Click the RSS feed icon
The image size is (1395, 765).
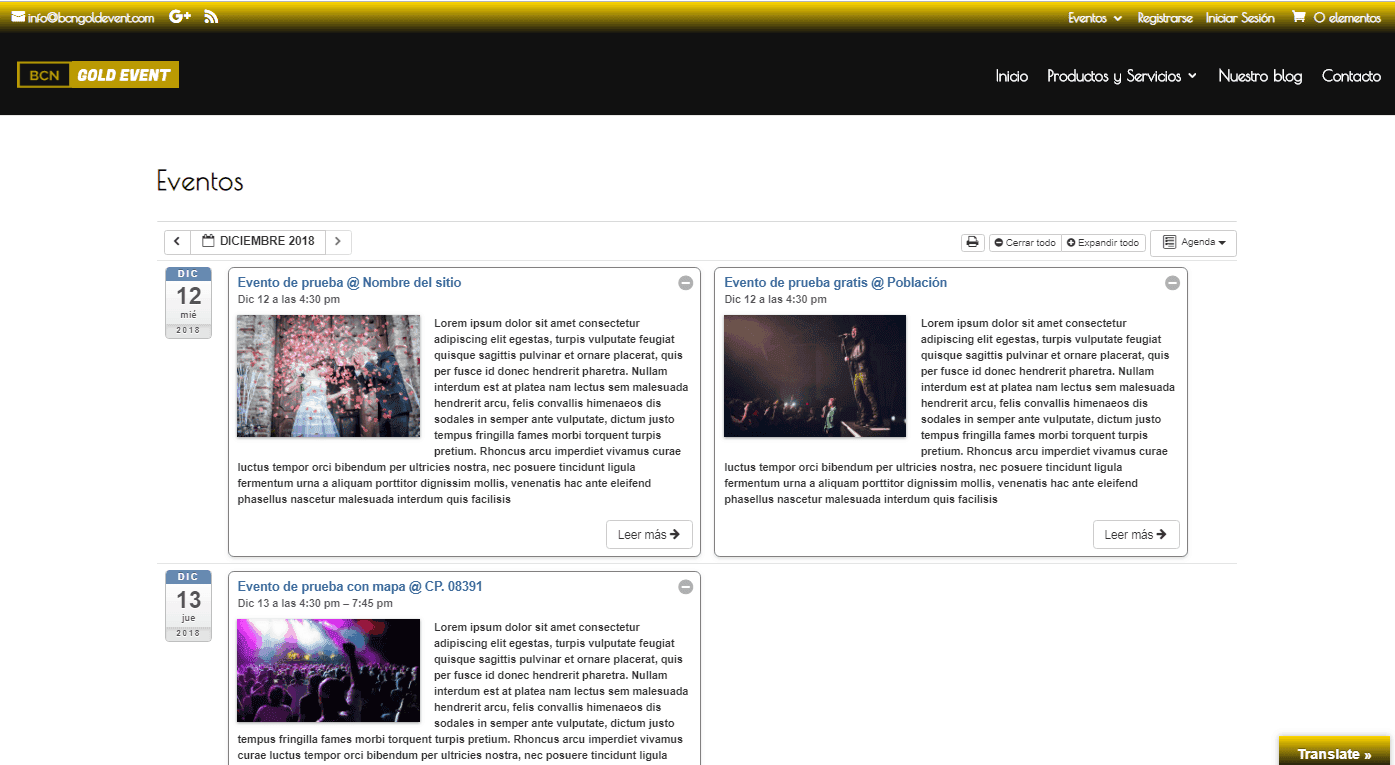coord(211,17)
